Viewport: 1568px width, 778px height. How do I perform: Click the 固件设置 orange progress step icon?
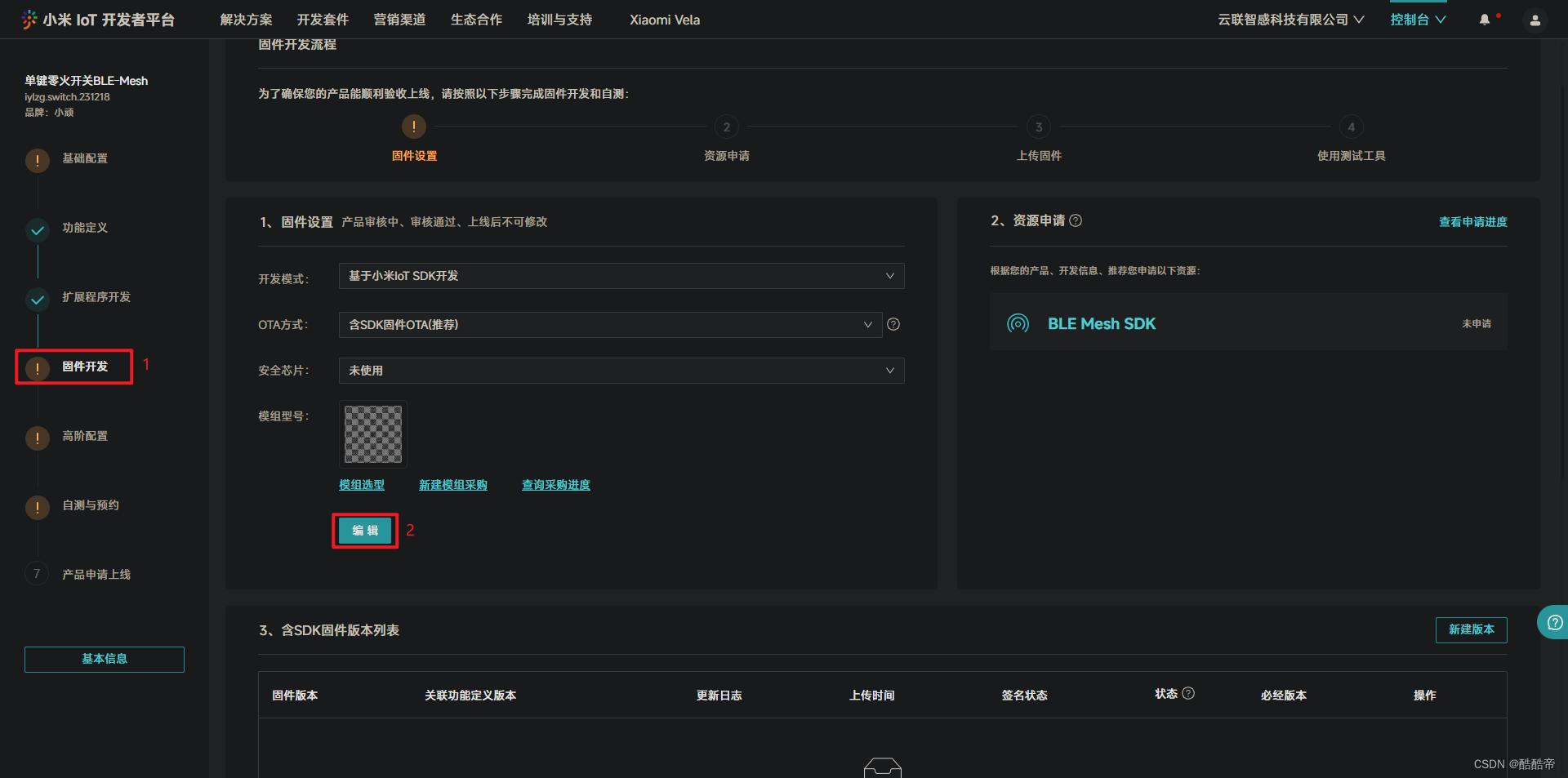pos(414,127)
